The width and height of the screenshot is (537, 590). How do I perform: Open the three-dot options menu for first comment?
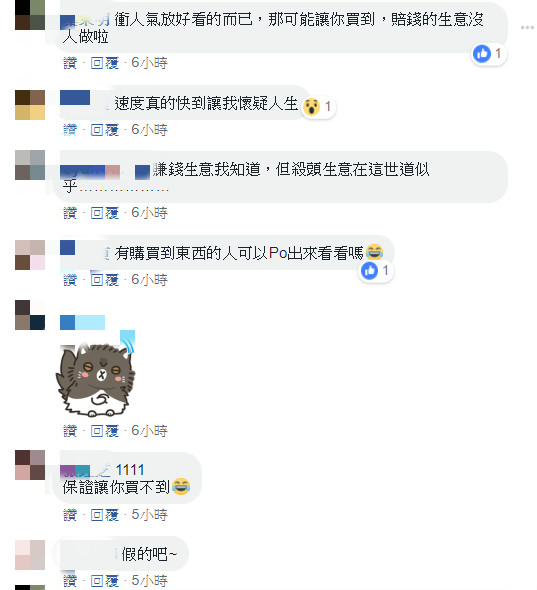point(527,27)
